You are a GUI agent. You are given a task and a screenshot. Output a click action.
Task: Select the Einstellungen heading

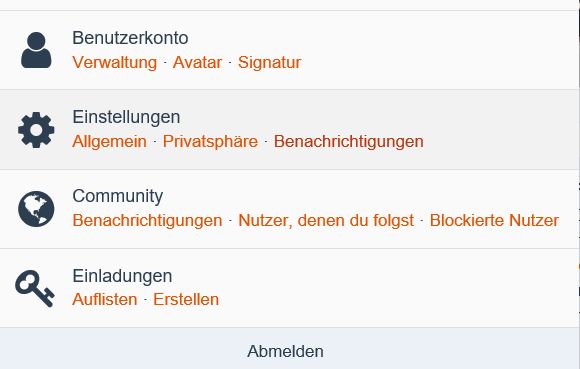click(126, 117)
